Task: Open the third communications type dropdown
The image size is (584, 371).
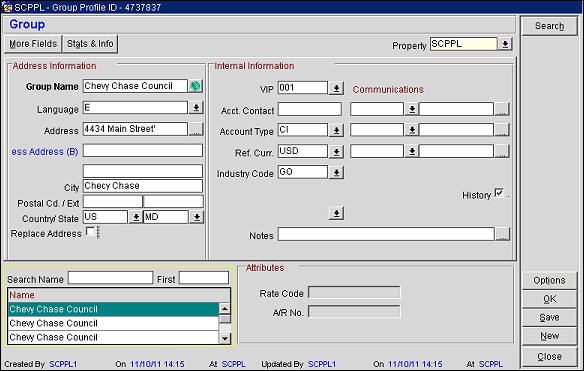Action: click(412, 151)
